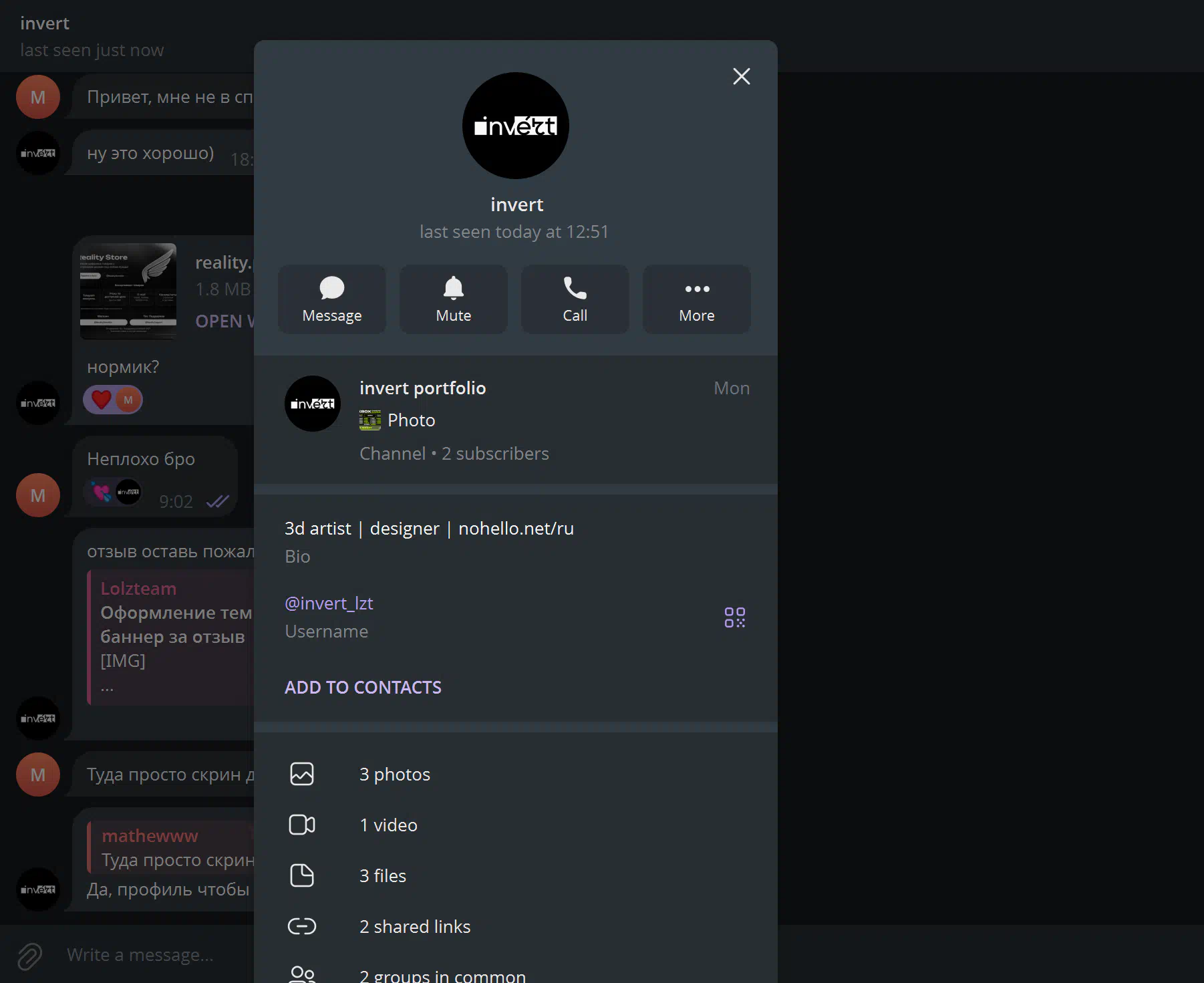The height and width of the screenshot is (983, 1204).
Task: Open the 3 photos shared media
Action: [x=516, y=774]
